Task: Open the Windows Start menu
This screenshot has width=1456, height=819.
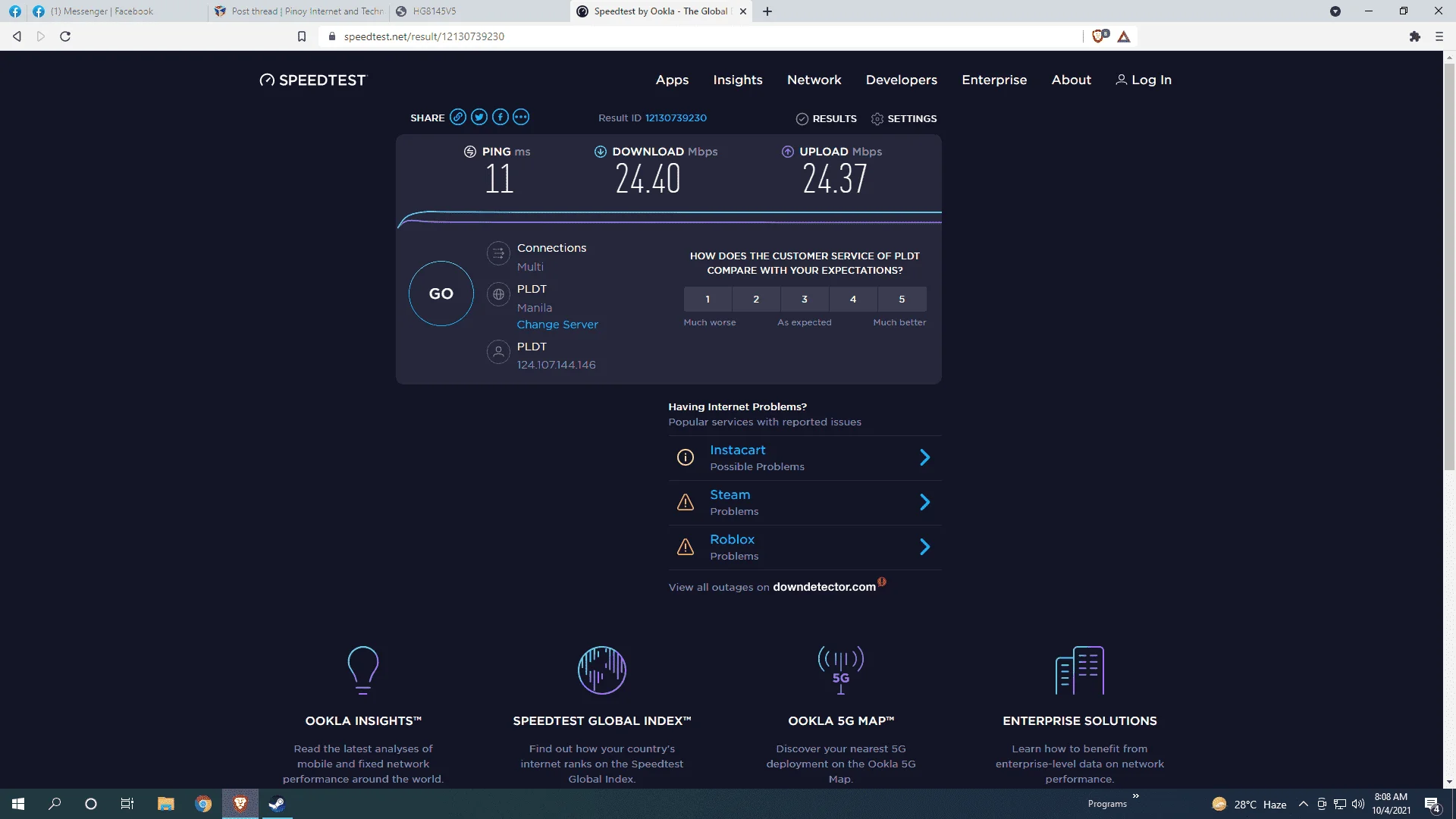Action: 18,804
